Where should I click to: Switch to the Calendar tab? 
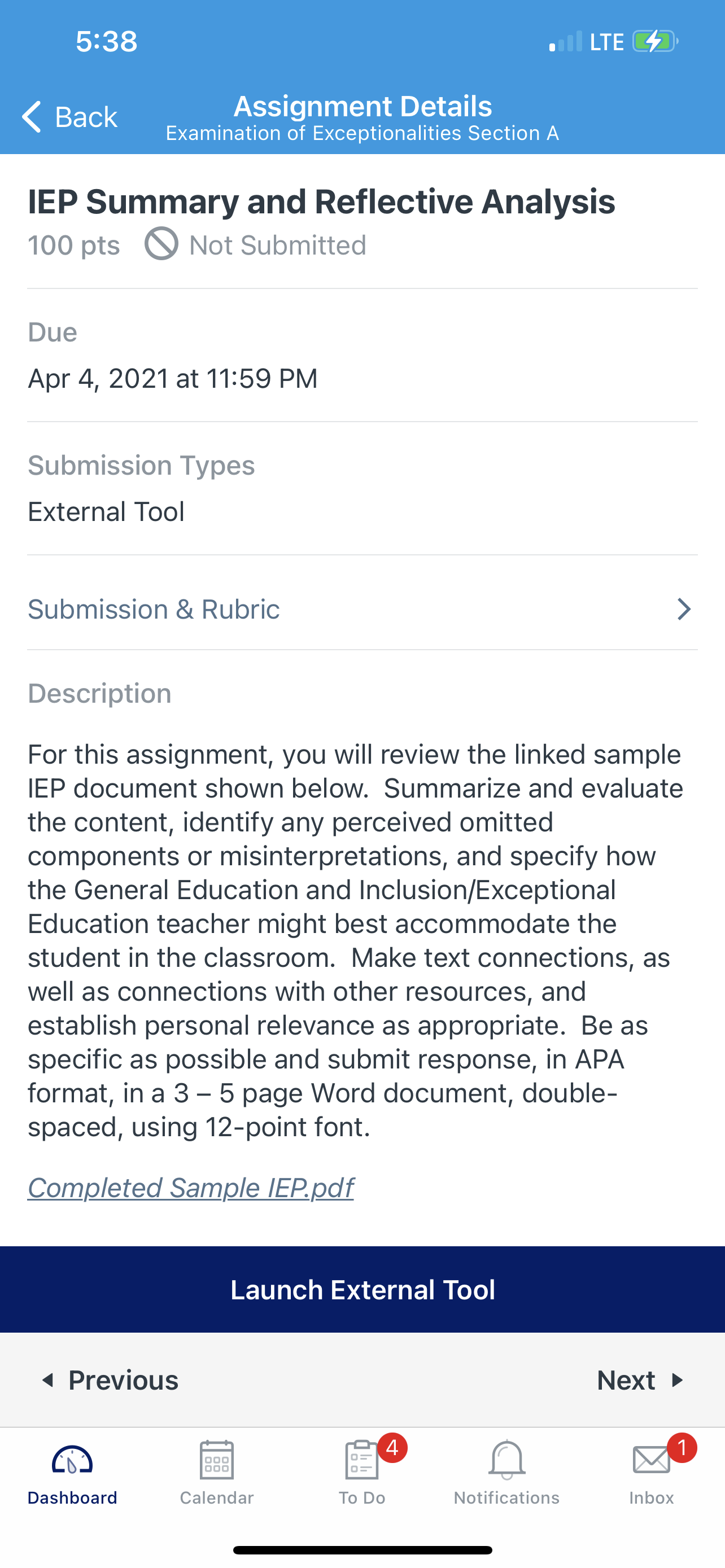[x=217, y=1473]
